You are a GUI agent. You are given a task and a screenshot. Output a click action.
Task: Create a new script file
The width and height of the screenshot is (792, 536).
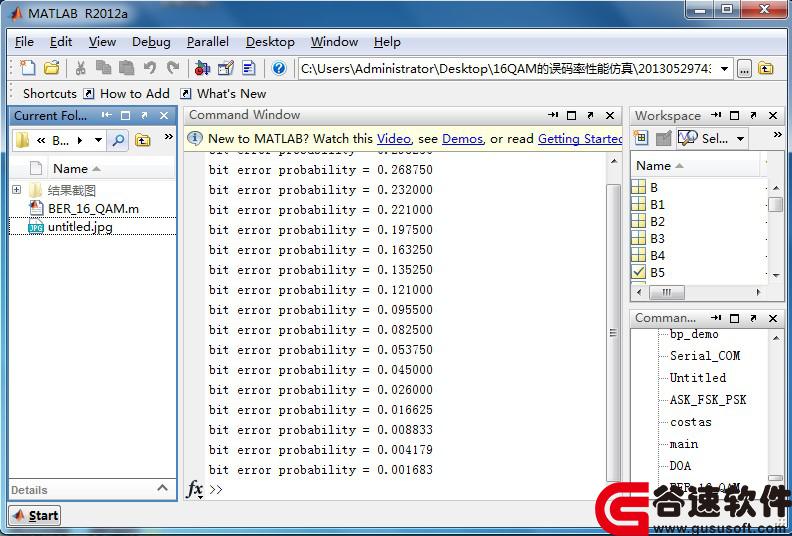tap(27, 68)
